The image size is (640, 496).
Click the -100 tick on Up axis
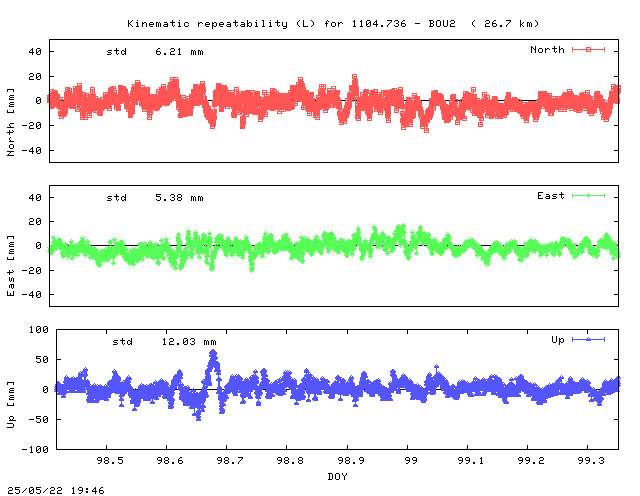pyautogui.click(x=35, y=450)
